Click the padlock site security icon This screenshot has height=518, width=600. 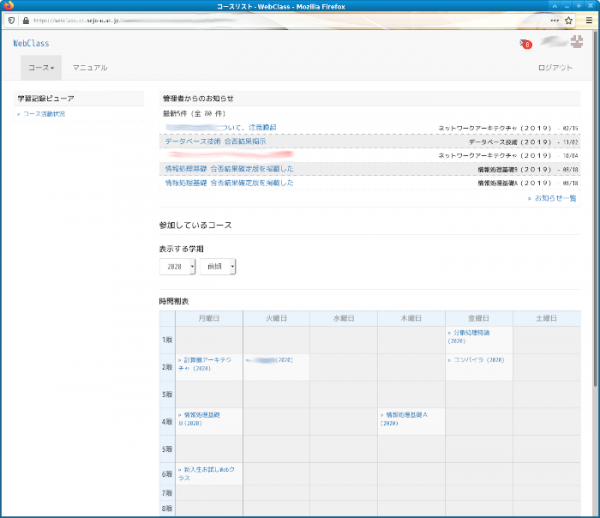(26, 20)
